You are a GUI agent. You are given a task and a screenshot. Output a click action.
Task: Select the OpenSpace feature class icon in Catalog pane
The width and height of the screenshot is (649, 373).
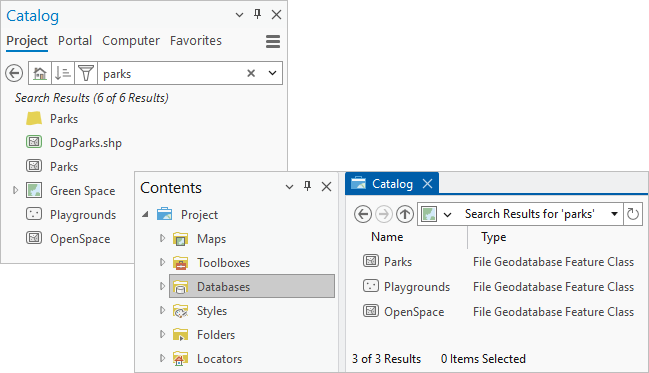(x=34, y=238)
